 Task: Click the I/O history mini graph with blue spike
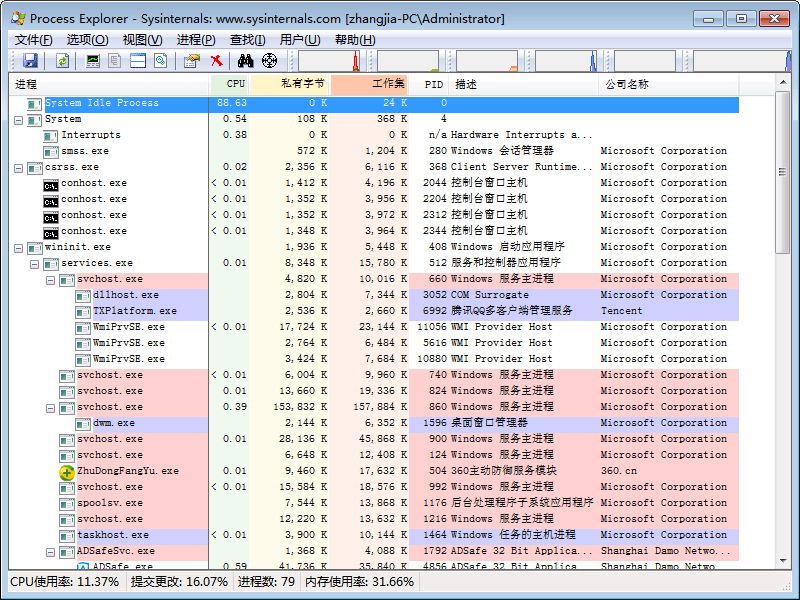566,61
